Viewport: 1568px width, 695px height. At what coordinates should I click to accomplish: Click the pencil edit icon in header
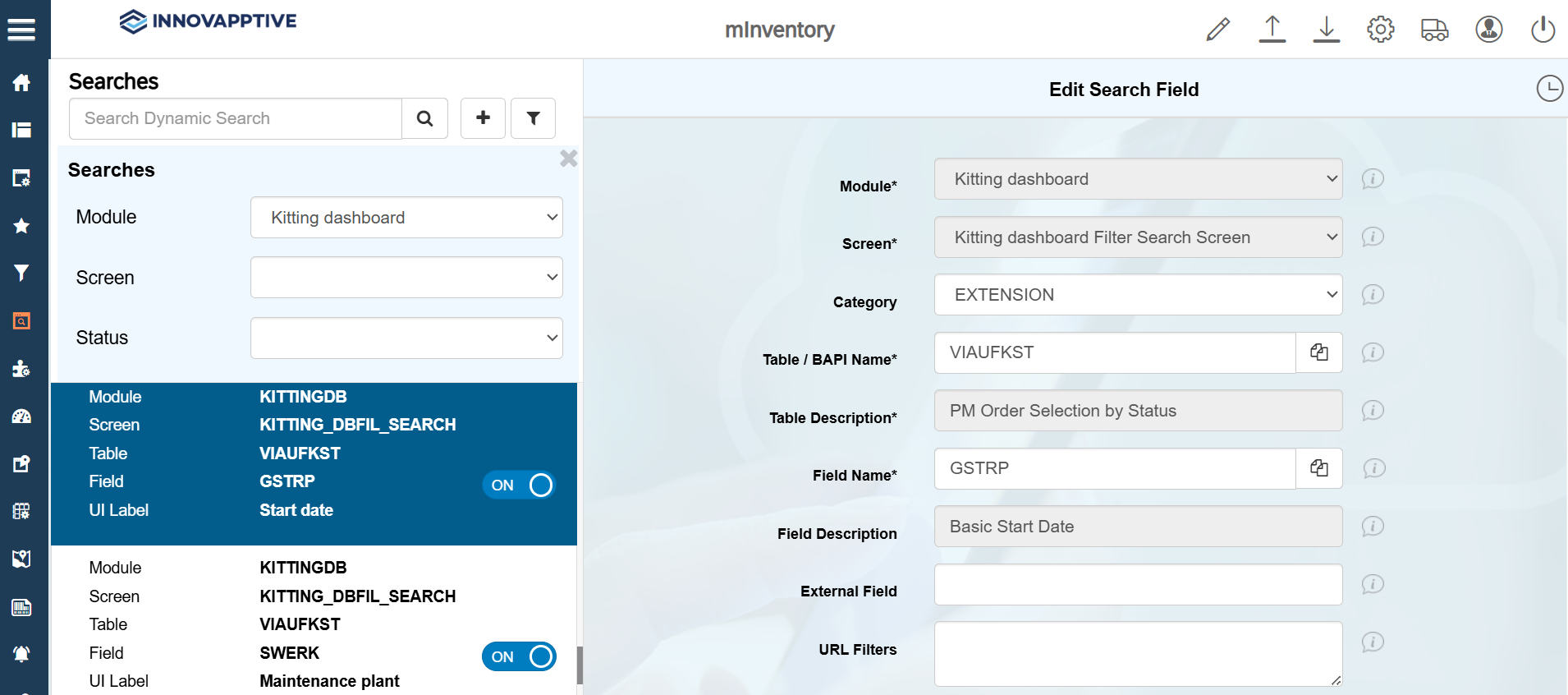1217,30
